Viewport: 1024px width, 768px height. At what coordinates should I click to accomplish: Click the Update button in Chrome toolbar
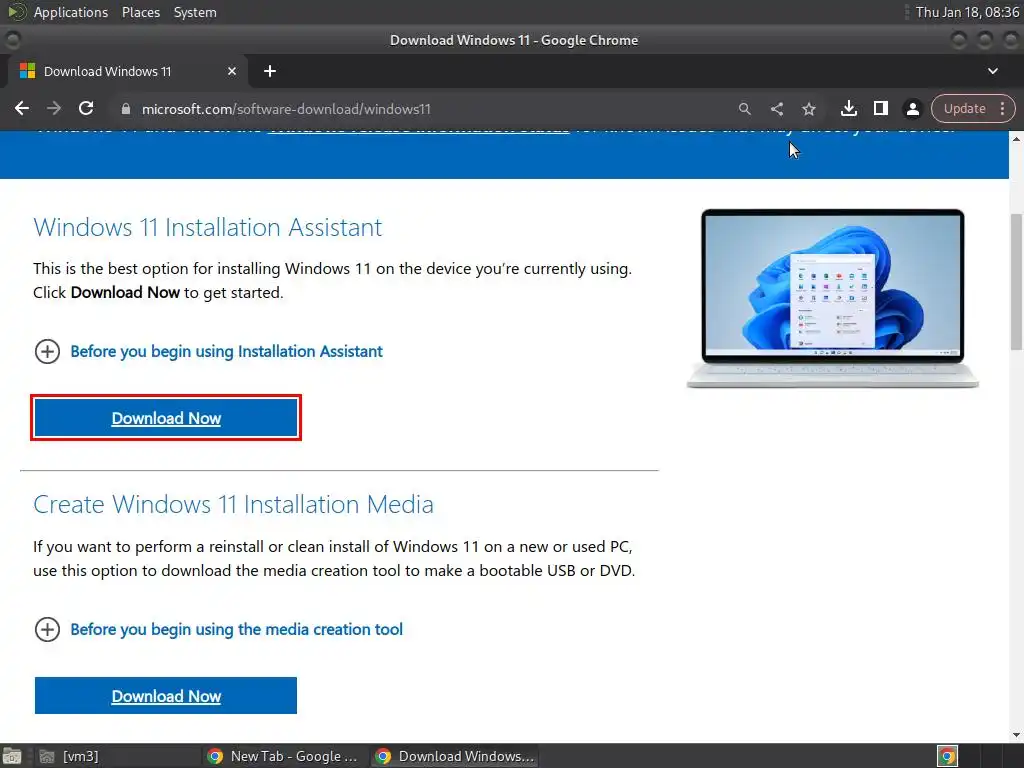pyautogui.click(x=964, y=108)
